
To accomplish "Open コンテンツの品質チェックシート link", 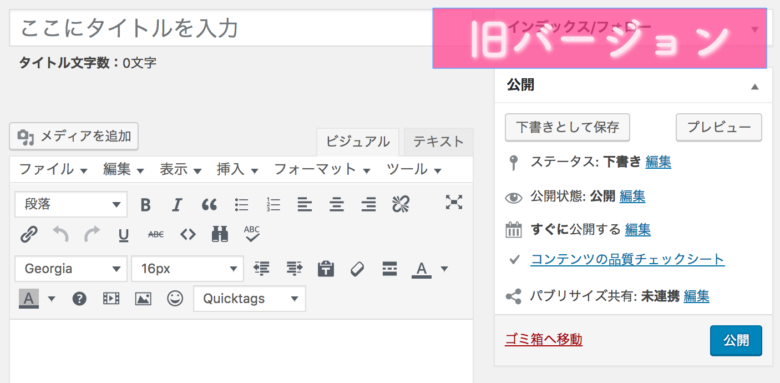I will pos(627,259).
